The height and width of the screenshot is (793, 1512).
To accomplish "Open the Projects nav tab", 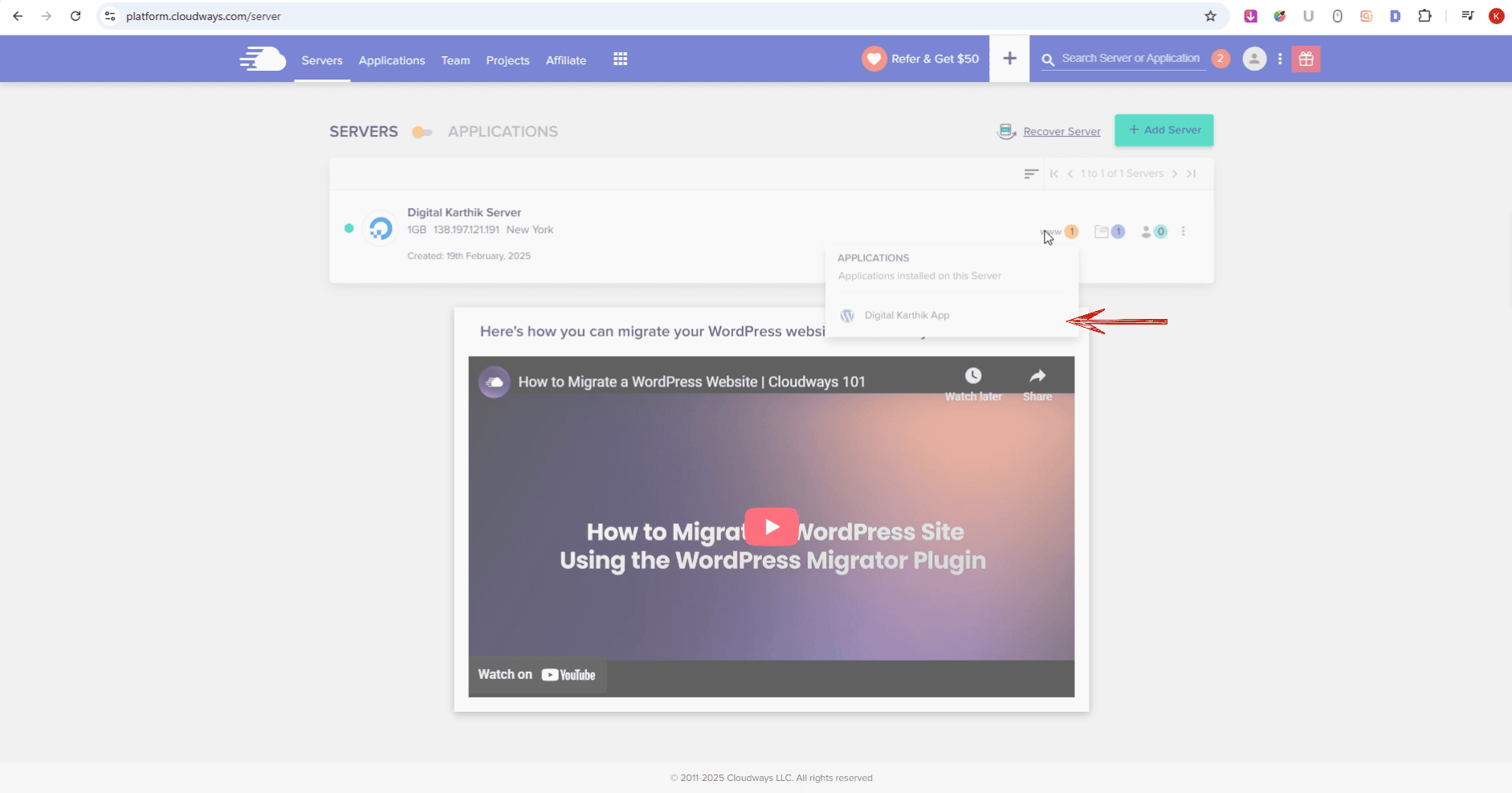I will tap(507, 60).
